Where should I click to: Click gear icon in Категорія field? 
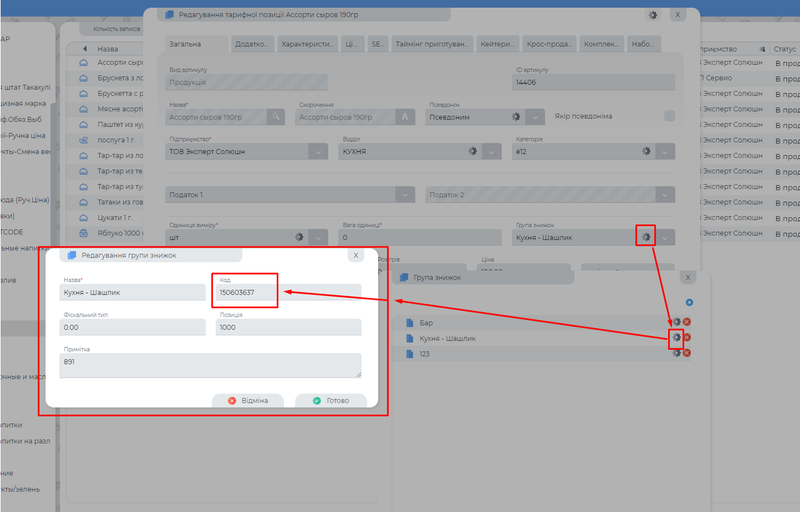[646, 151]
